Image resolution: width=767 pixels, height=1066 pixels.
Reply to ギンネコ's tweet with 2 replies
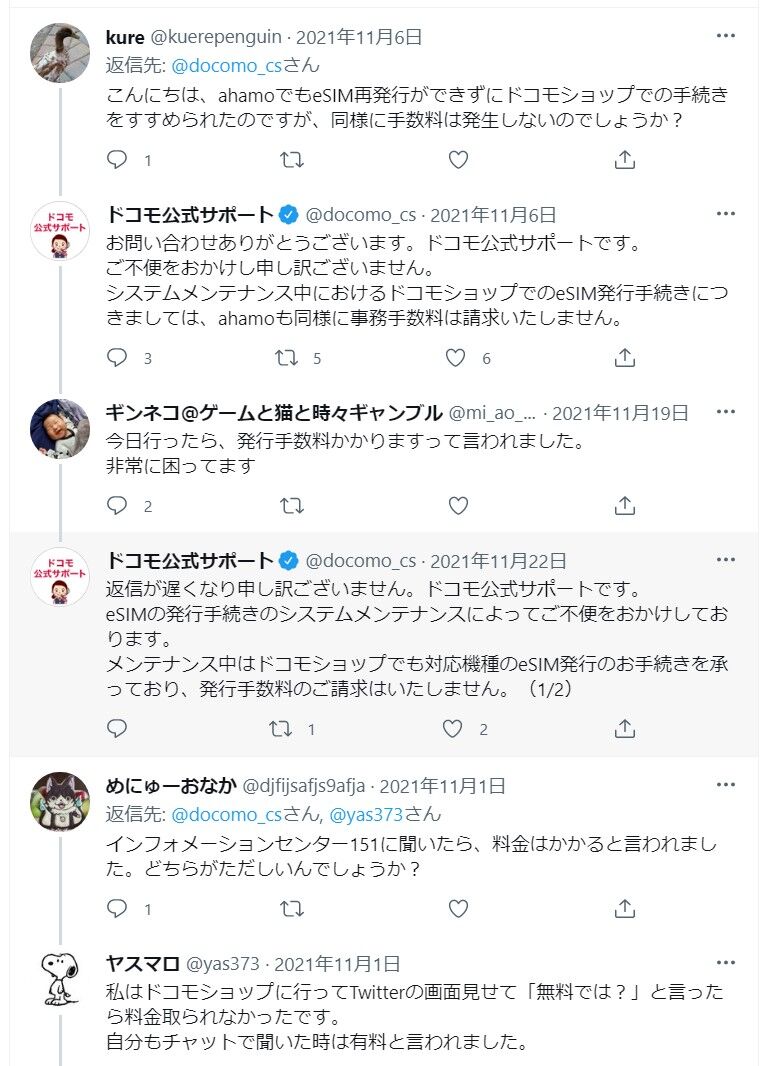tap(118, 506)
